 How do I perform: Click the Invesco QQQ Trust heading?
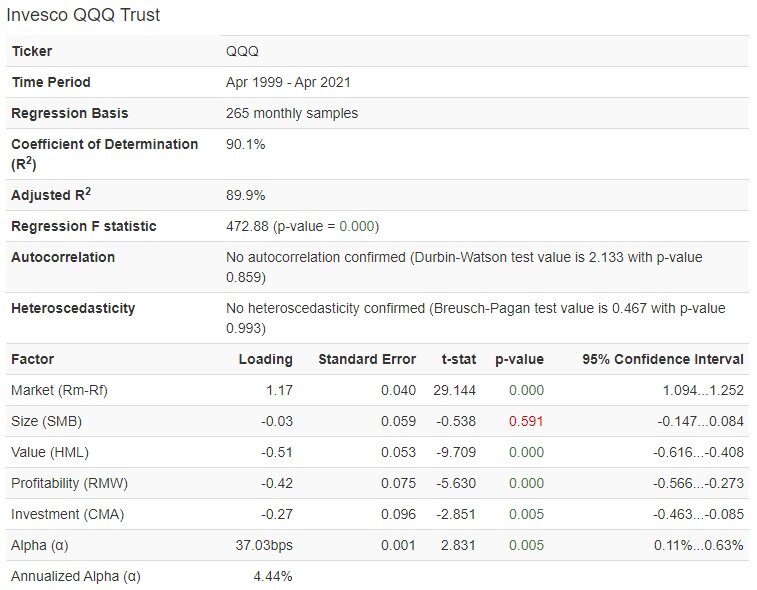(84, 15)
